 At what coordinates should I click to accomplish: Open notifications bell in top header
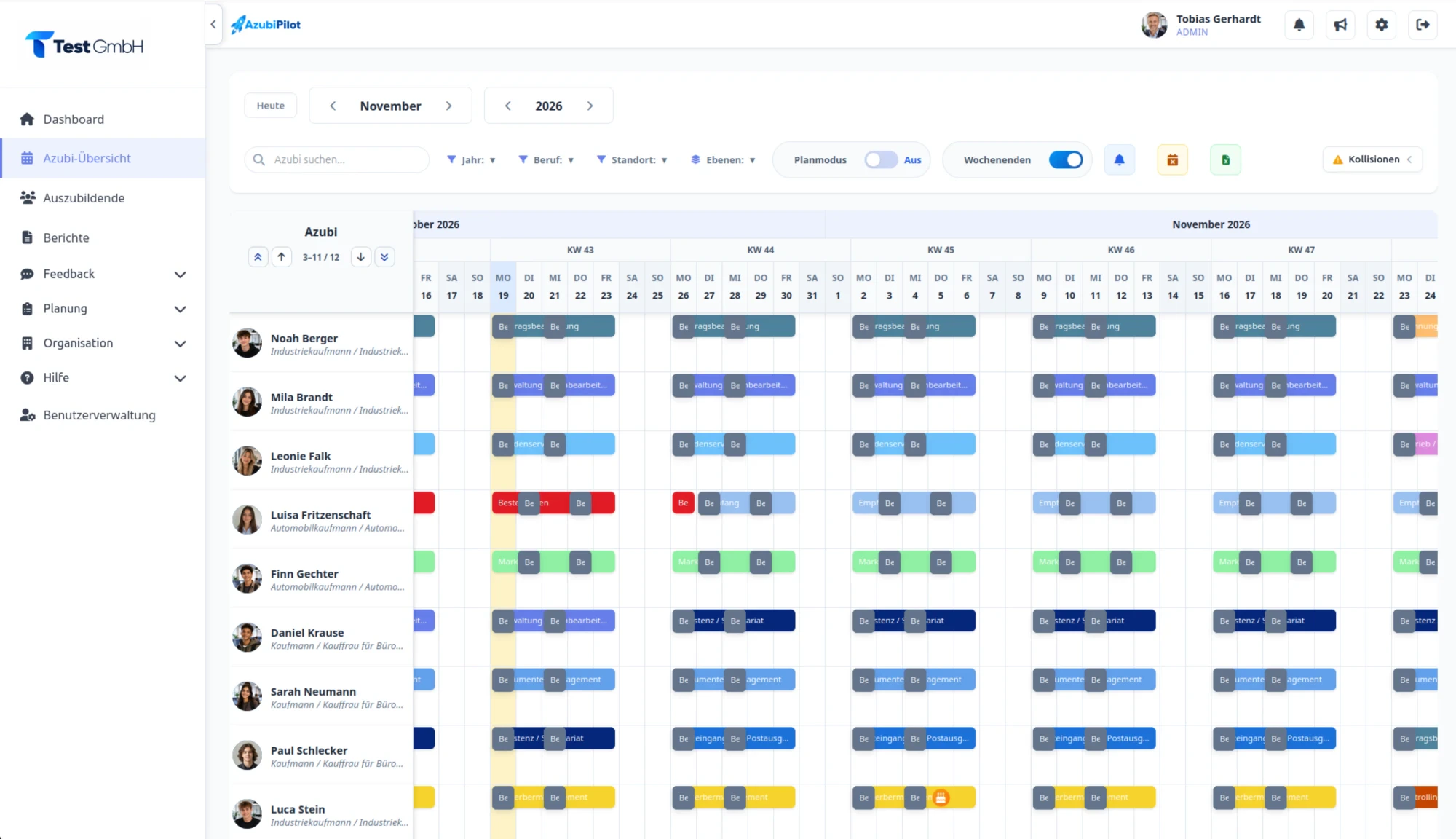coord(1299,25)
